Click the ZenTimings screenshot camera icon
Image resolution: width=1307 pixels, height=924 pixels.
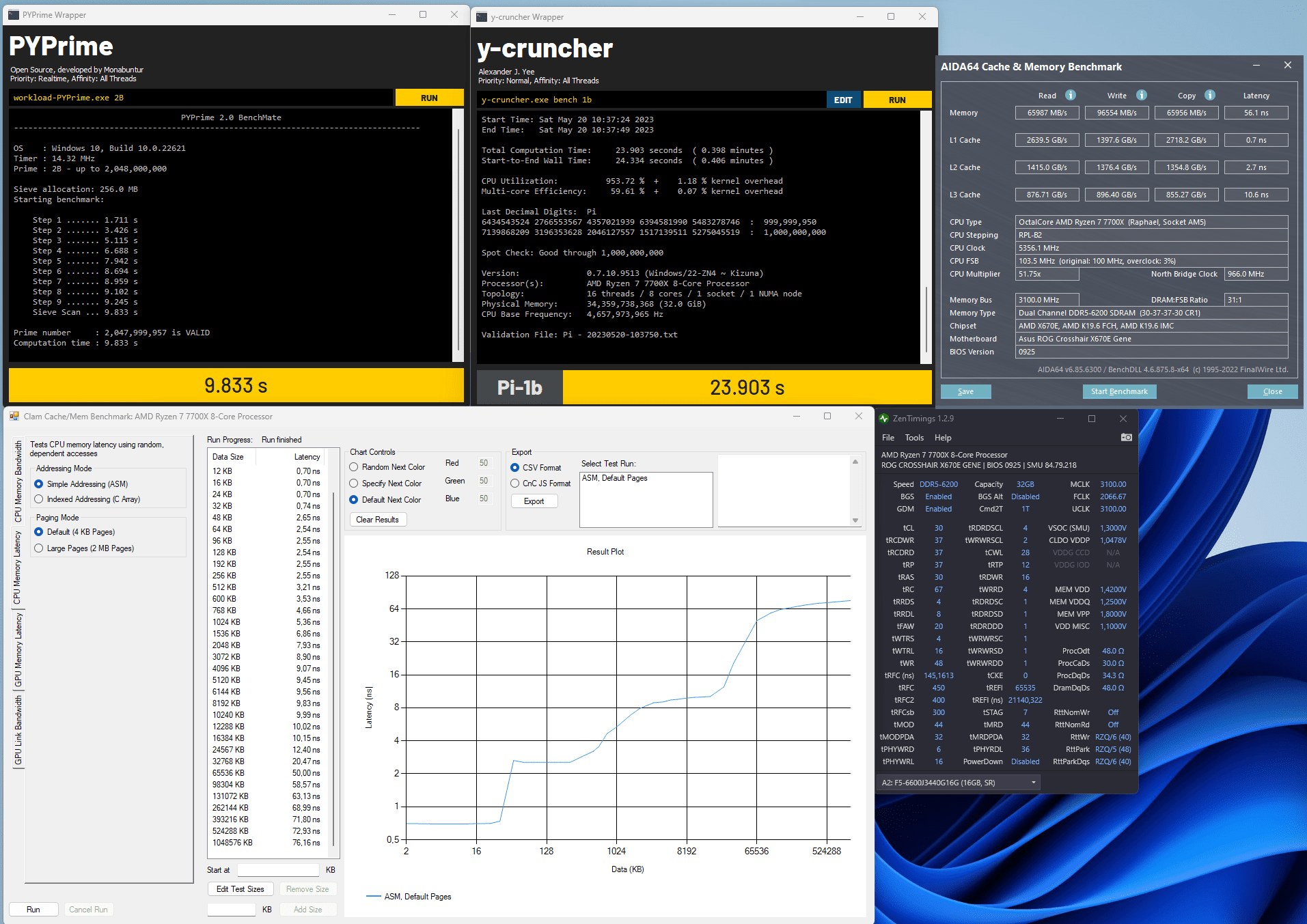point(1127,437)
